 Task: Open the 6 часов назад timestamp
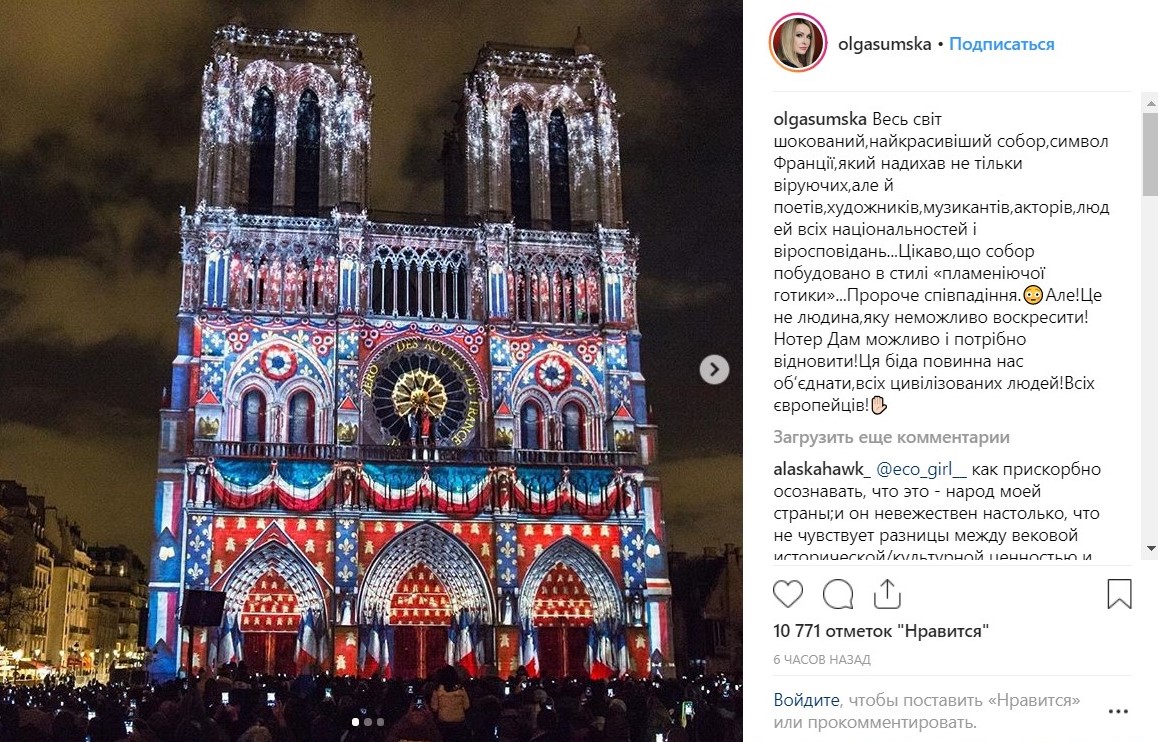pyautogui.click(x=822, y=660)
